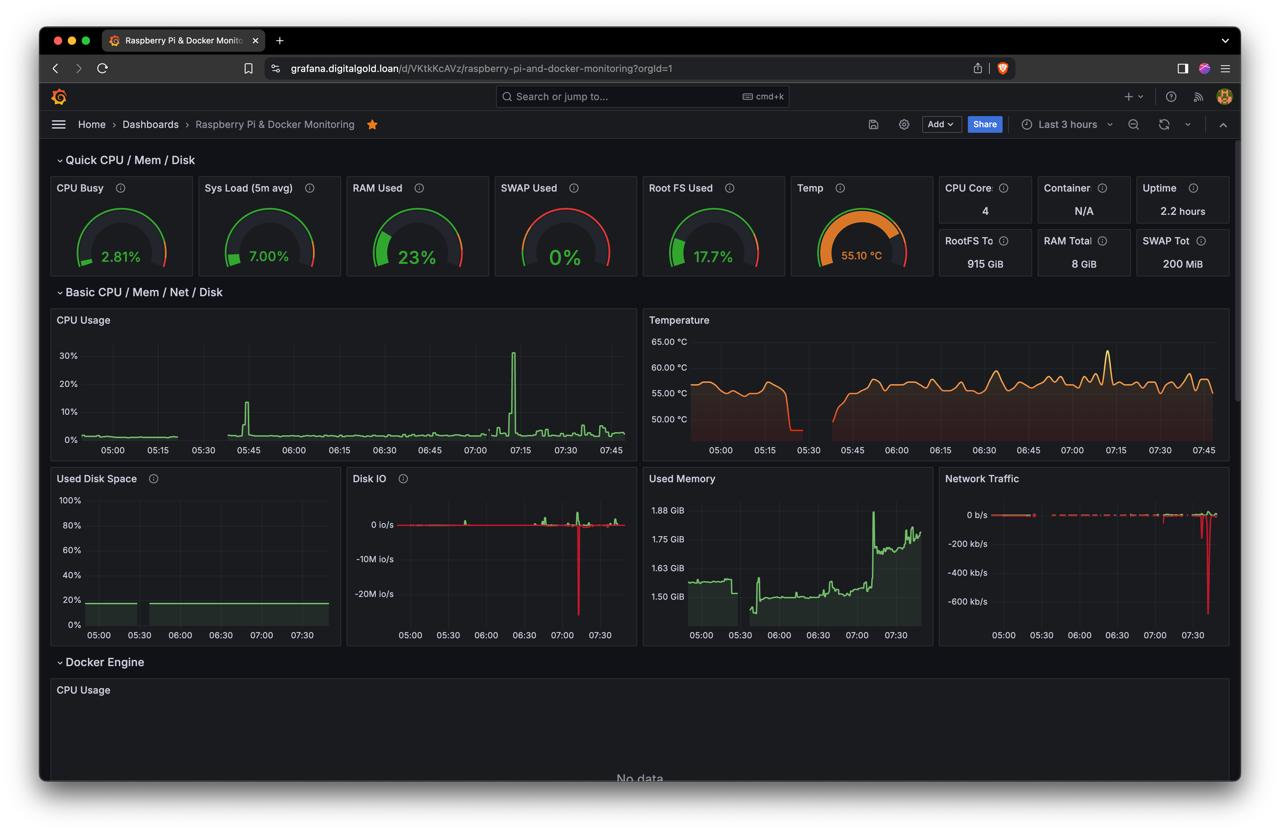Image resolution: width=1280 pixels, height=833 pixels.
Task: Click the plus new-item icon in Grafana header
Action: [x=1133, y=96]
